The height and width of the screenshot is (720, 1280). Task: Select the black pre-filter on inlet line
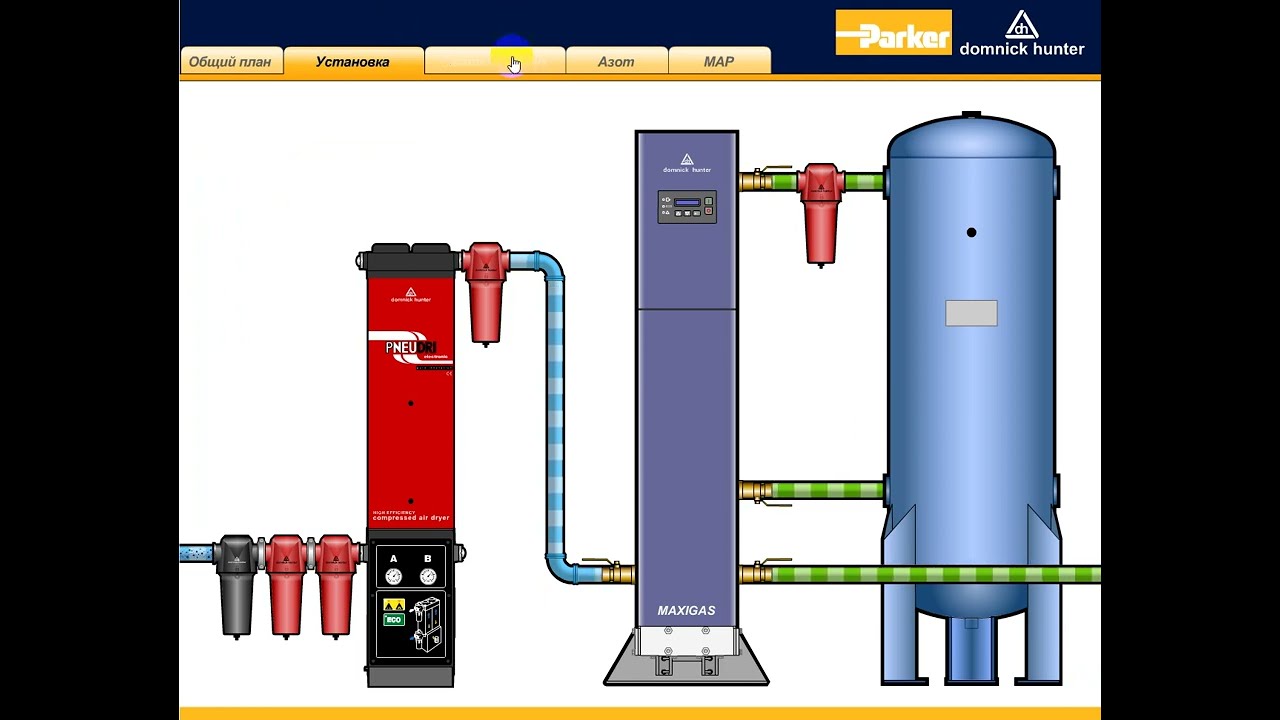tap(236, 585)
